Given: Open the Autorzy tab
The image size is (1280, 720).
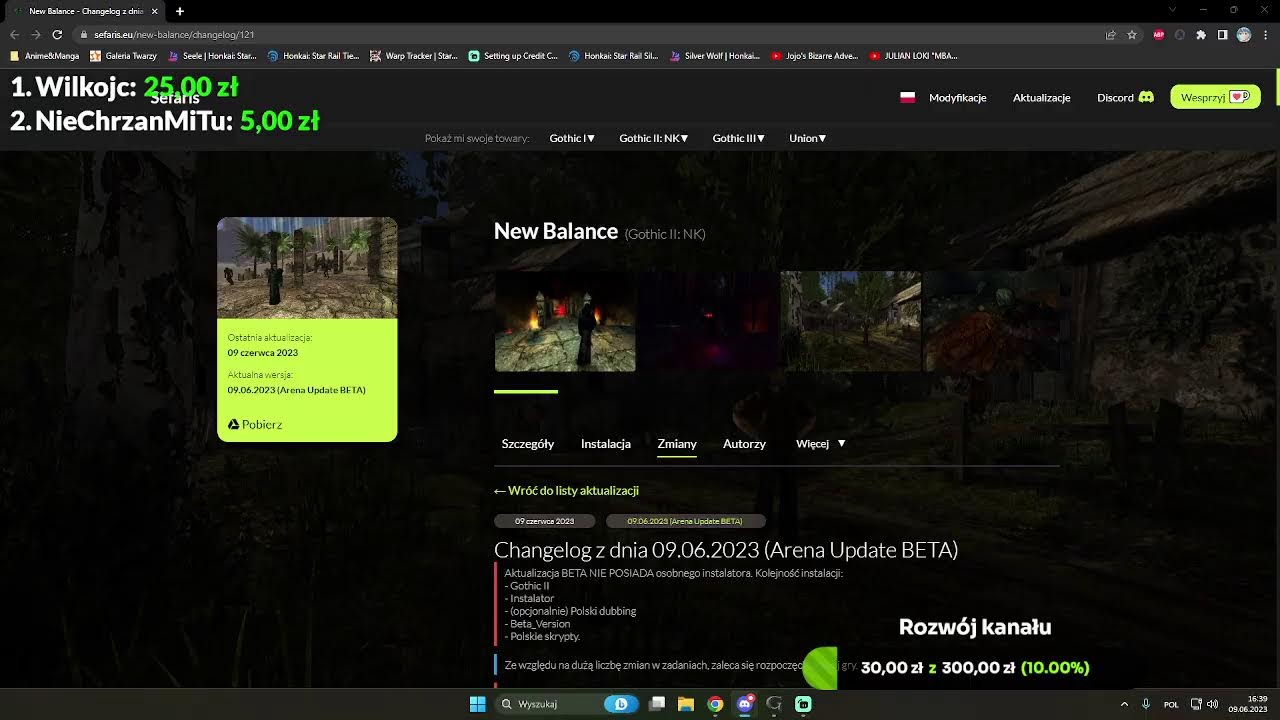Looking at the screenshot, I should tap(744, 444).
